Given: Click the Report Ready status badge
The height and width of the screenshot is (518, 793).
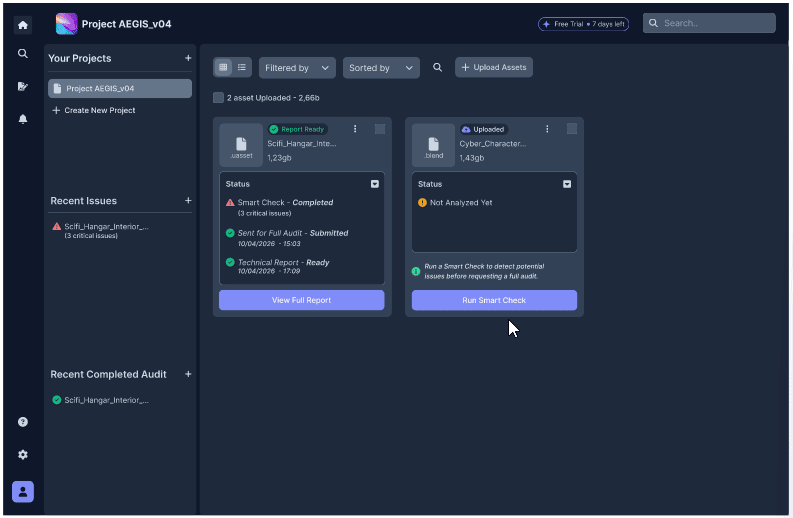Looking at the screenshot, I should point(297,130).
